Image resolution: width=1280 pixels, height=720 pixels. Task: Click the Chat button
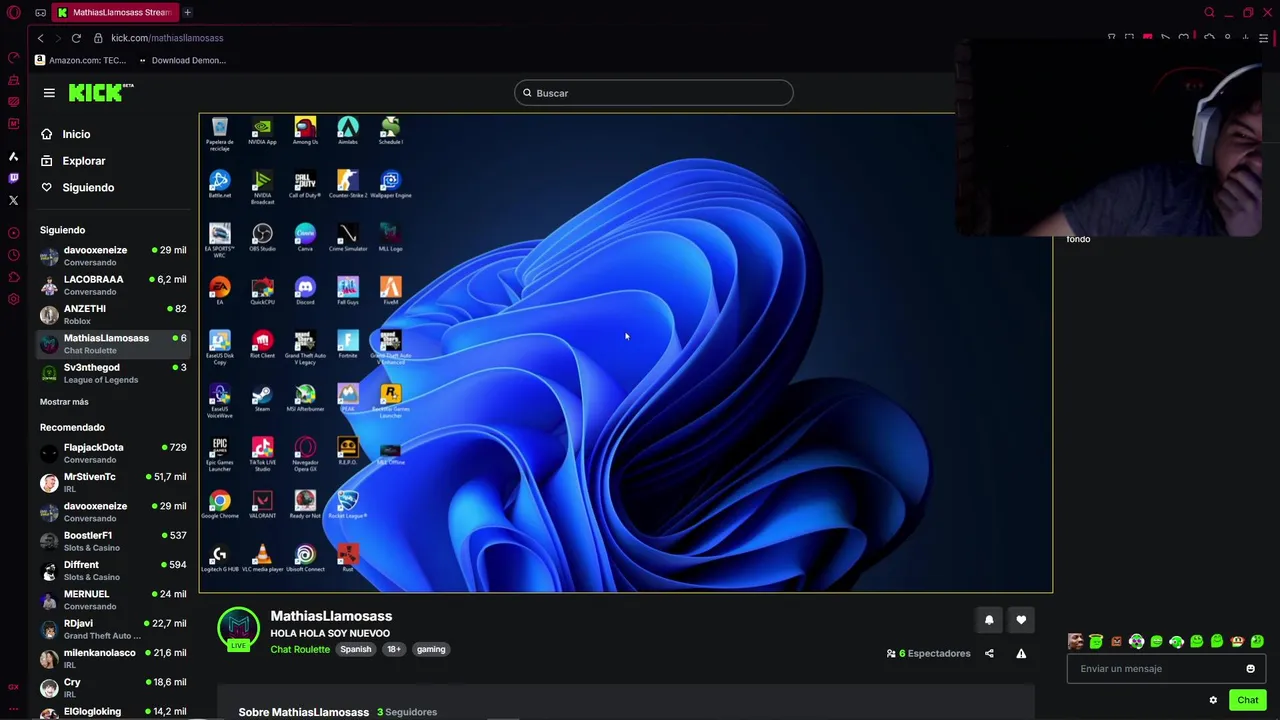click(x=1247, y=700)
